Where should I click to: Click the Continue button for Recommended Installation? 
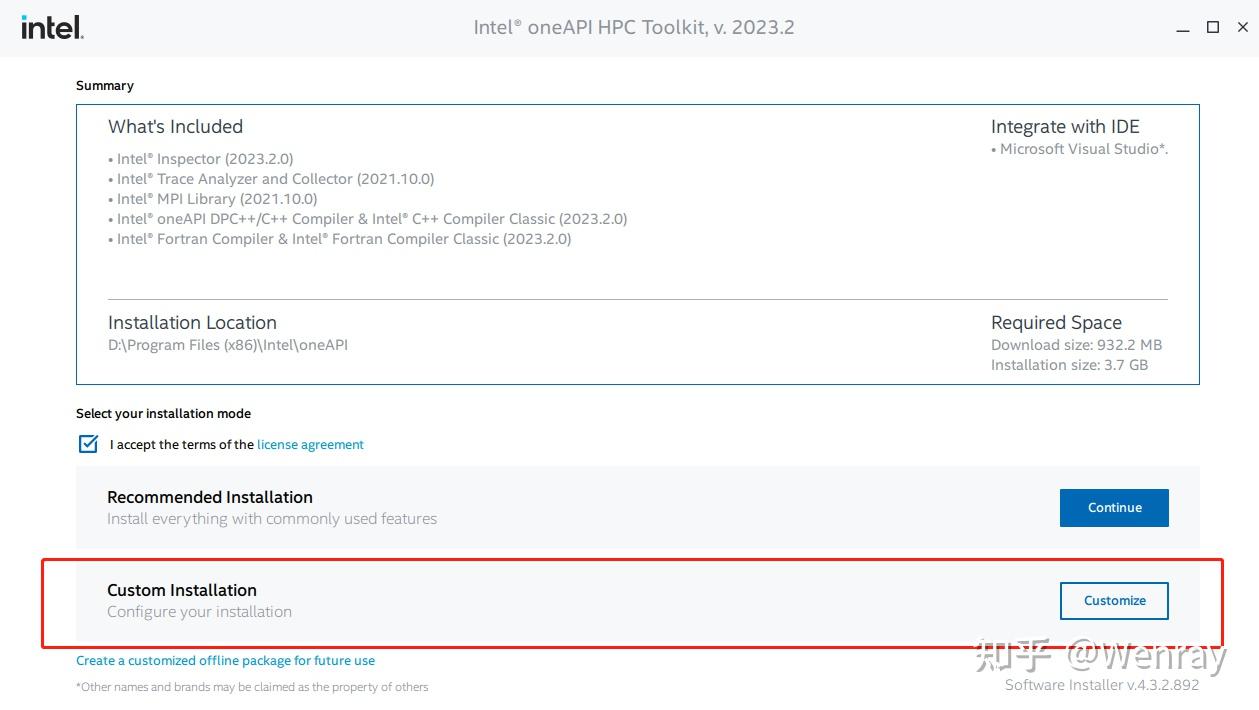(1114, 507)
